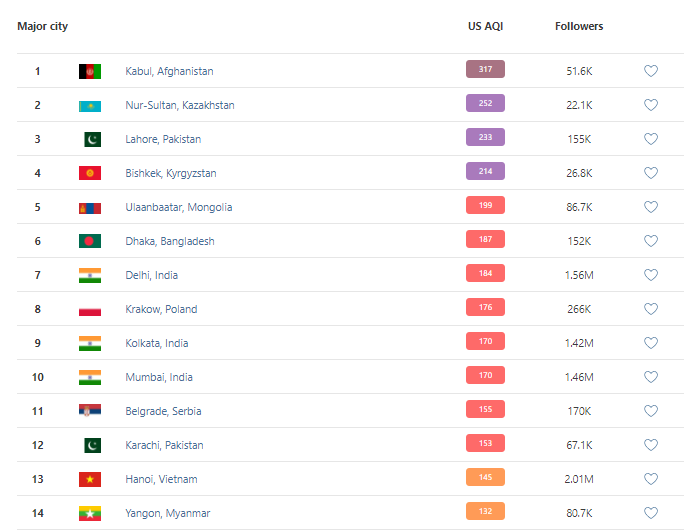Open the Nur-Sultan, Kazakhstan city link

click(180, 105)
